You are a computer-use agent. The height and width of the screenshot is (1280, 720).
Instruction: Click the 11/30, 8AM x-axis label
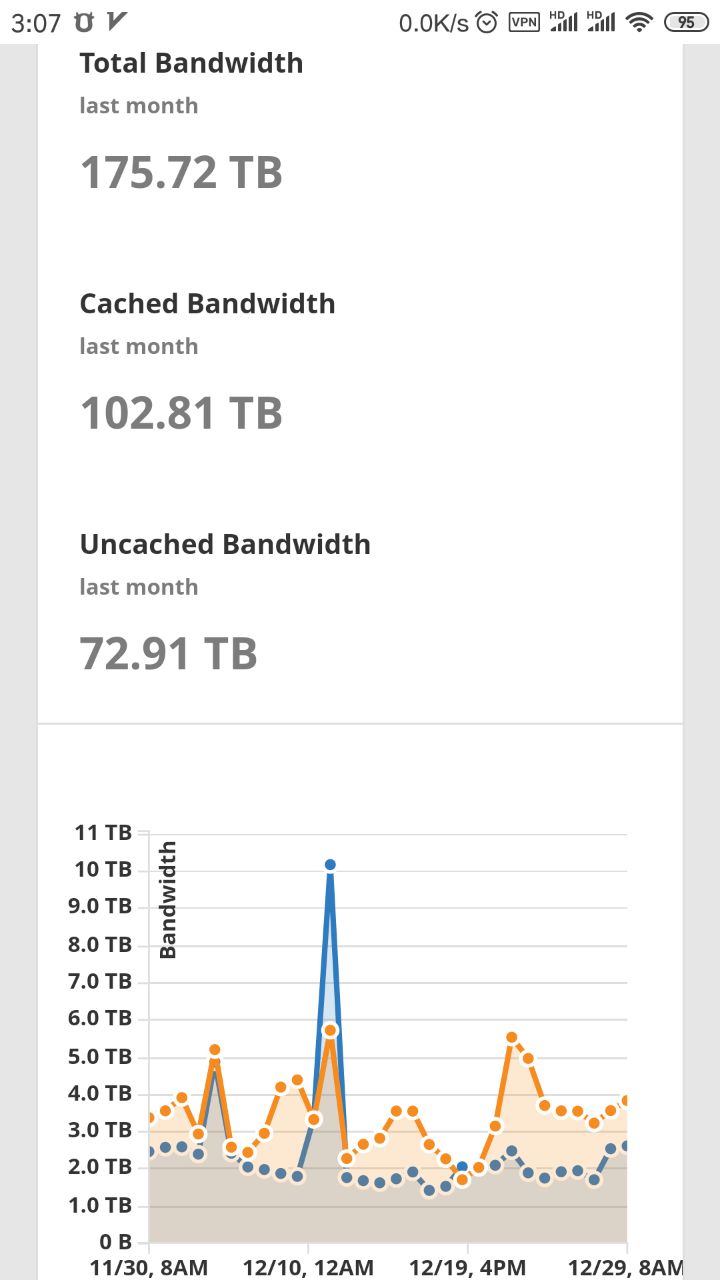coord(149,1267)
